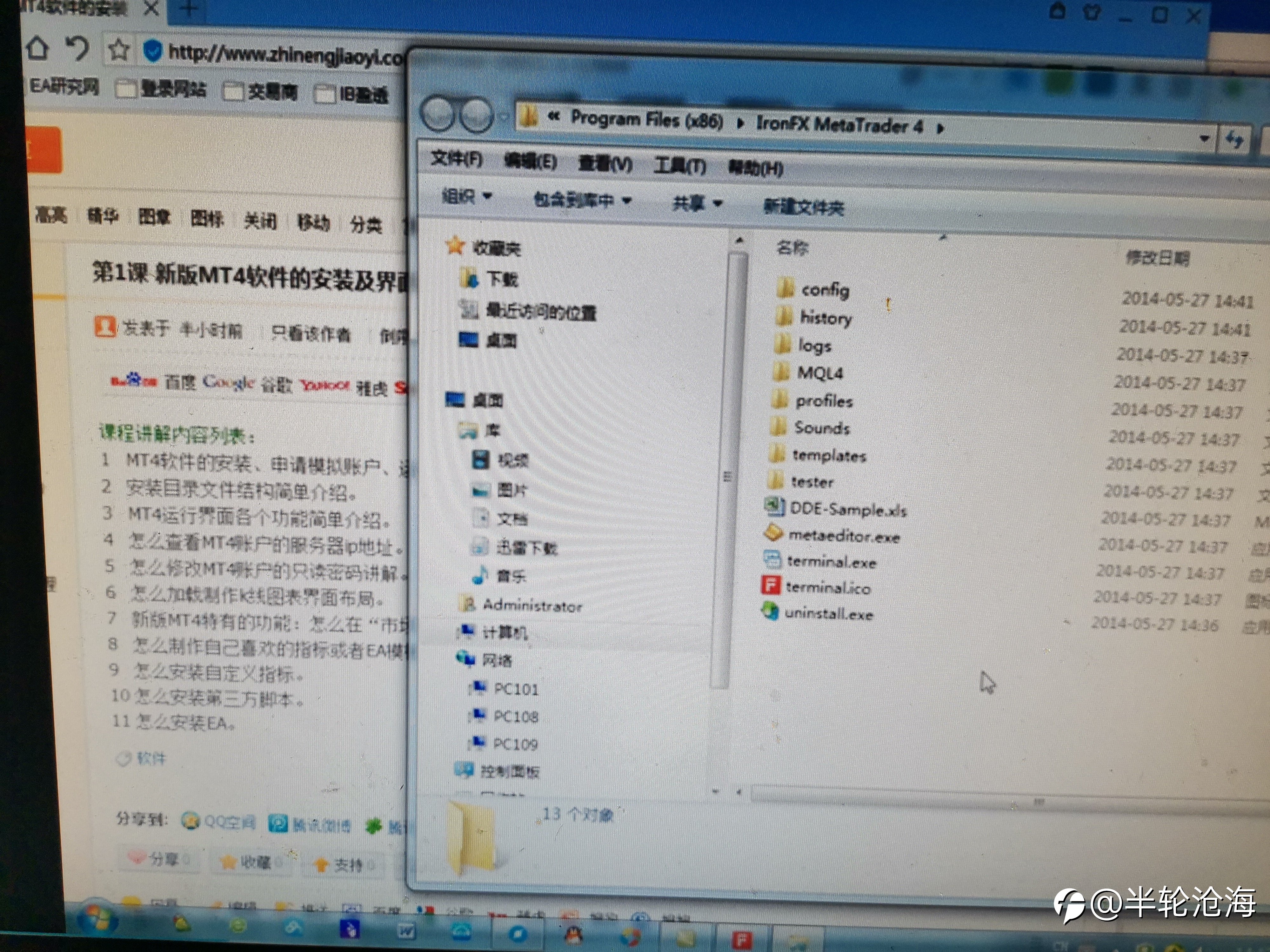Image resolution: width=1270 pixels, height=952 pixels.
Task: Open the 编辑(E) menu
Action: click(531, 161)
